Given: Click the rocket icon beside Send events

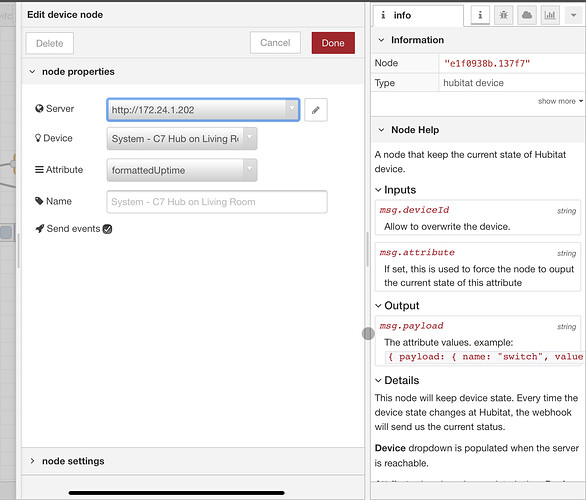Looking at the screenshot, I should [x=40, y=228].
